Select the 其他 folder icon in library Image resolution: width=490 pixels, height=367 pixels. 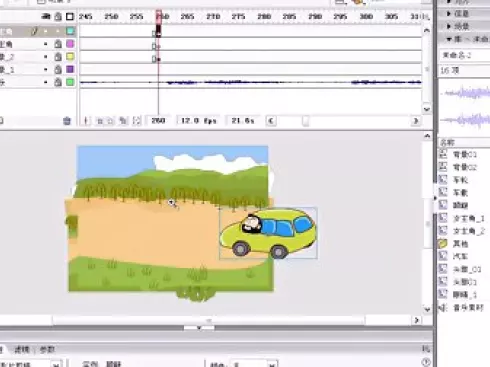tap(443, 244)
